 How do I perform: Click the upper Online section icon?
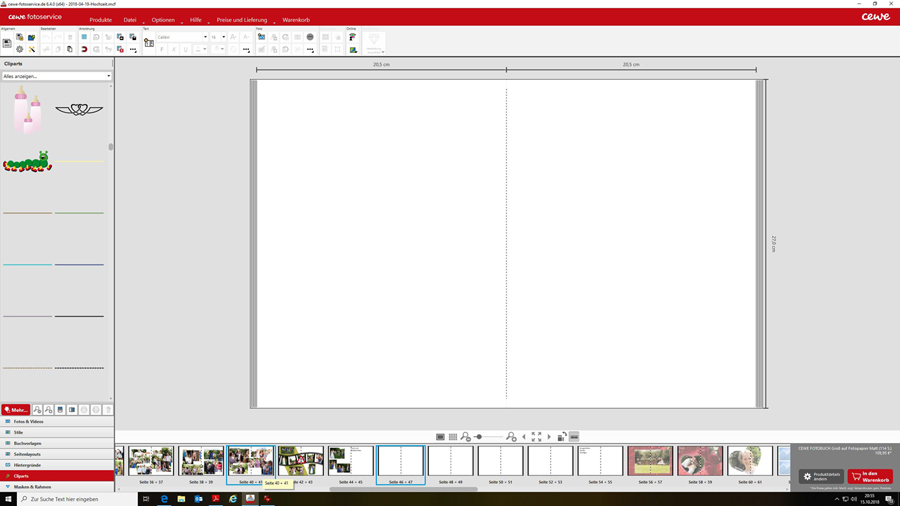tap(352, 37)
